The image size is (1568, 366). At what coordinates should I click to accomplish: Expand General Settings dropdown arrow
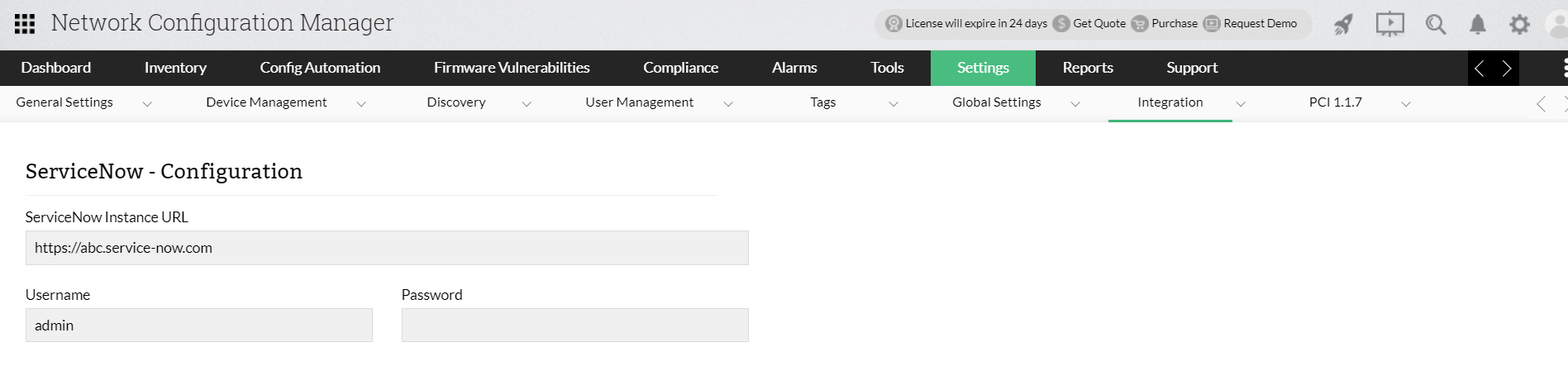147,104
